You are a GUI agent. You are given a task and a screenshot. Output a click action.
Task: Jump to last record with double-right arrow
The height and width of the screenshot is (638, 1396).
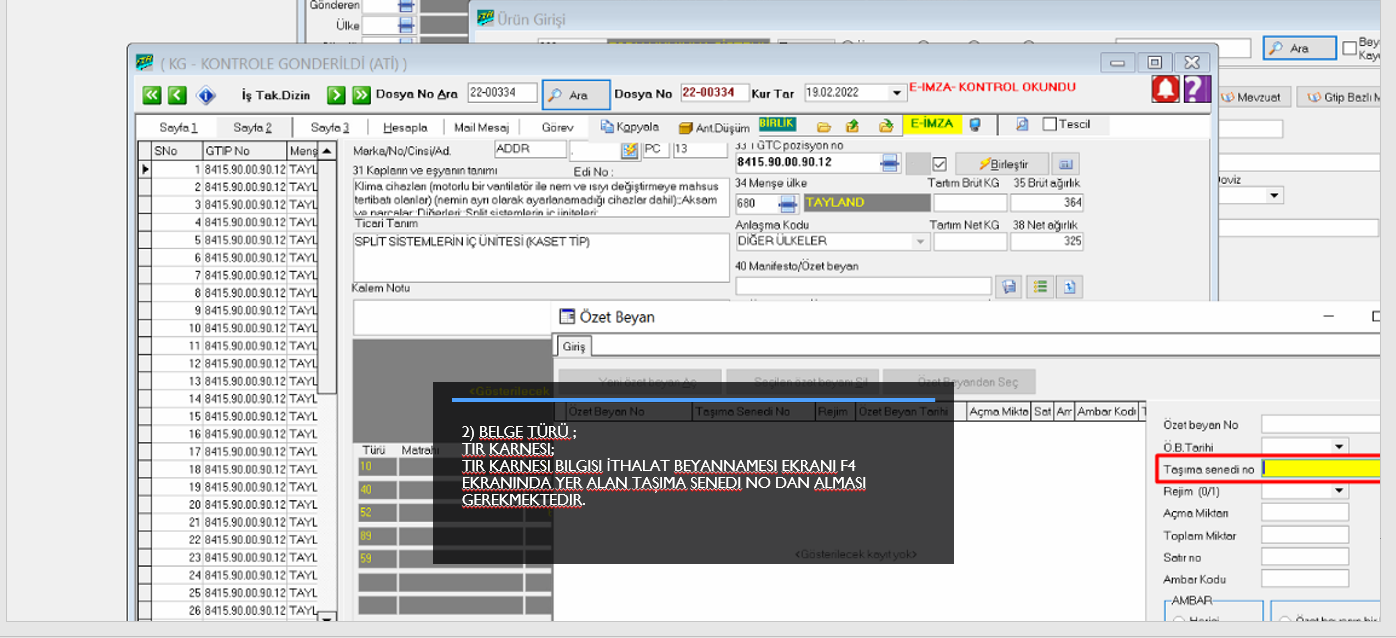tap(361, 95)
